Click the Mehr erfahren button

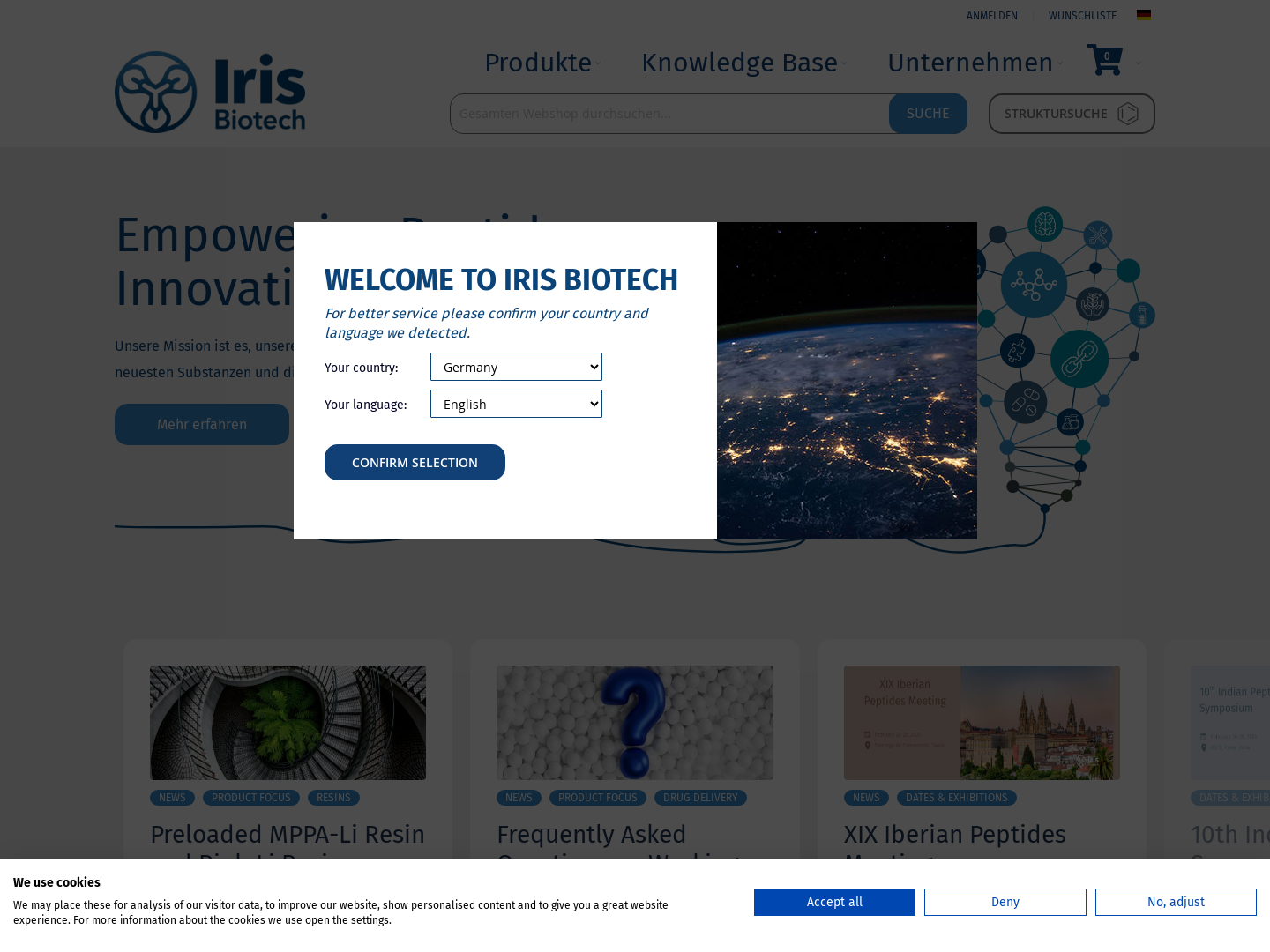pyautogui.click(x=202, y=424)
